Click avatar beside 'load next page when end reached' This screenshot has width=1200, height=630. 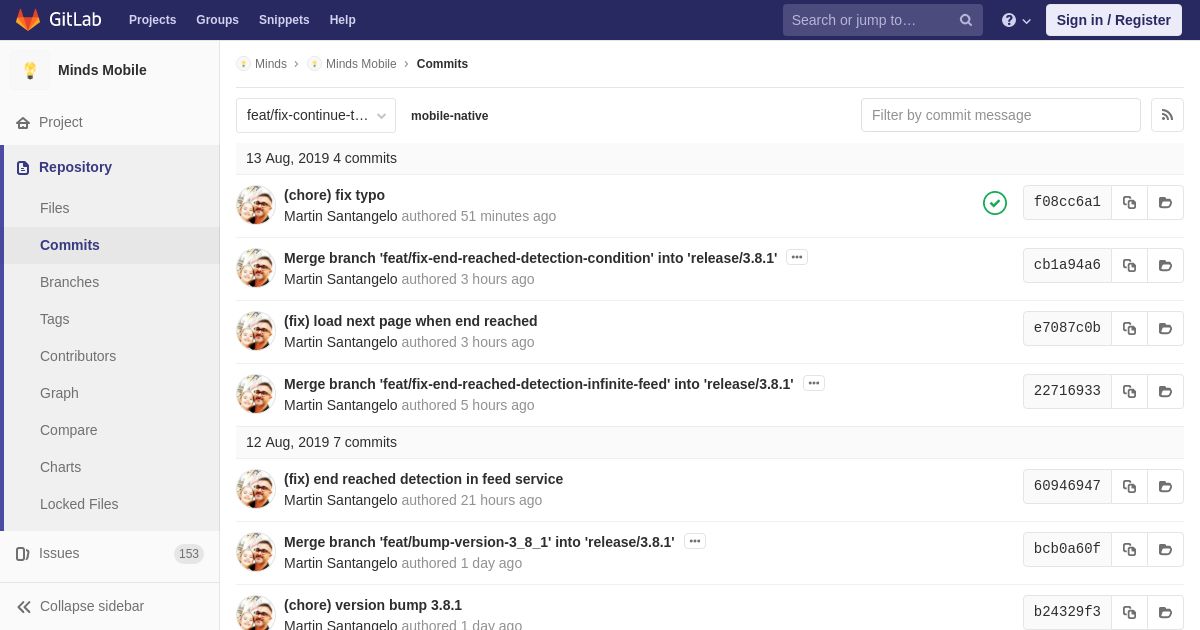pos(256,331)
